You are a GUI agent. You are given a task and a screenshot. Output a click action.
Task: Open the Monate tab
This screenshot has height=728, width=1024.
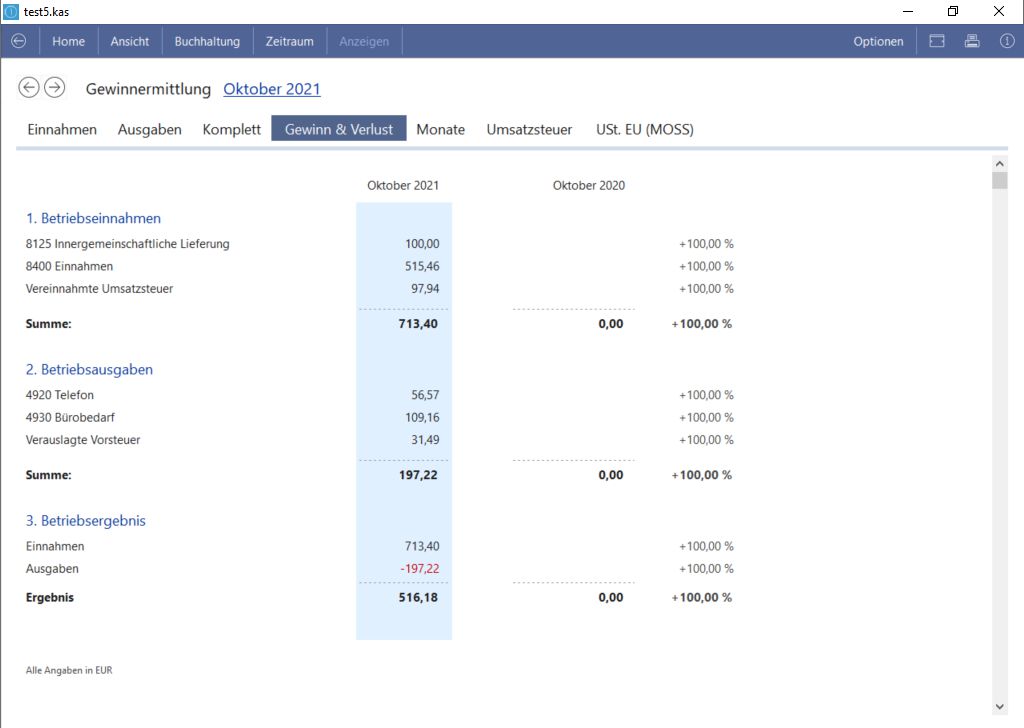click(441, 129)
